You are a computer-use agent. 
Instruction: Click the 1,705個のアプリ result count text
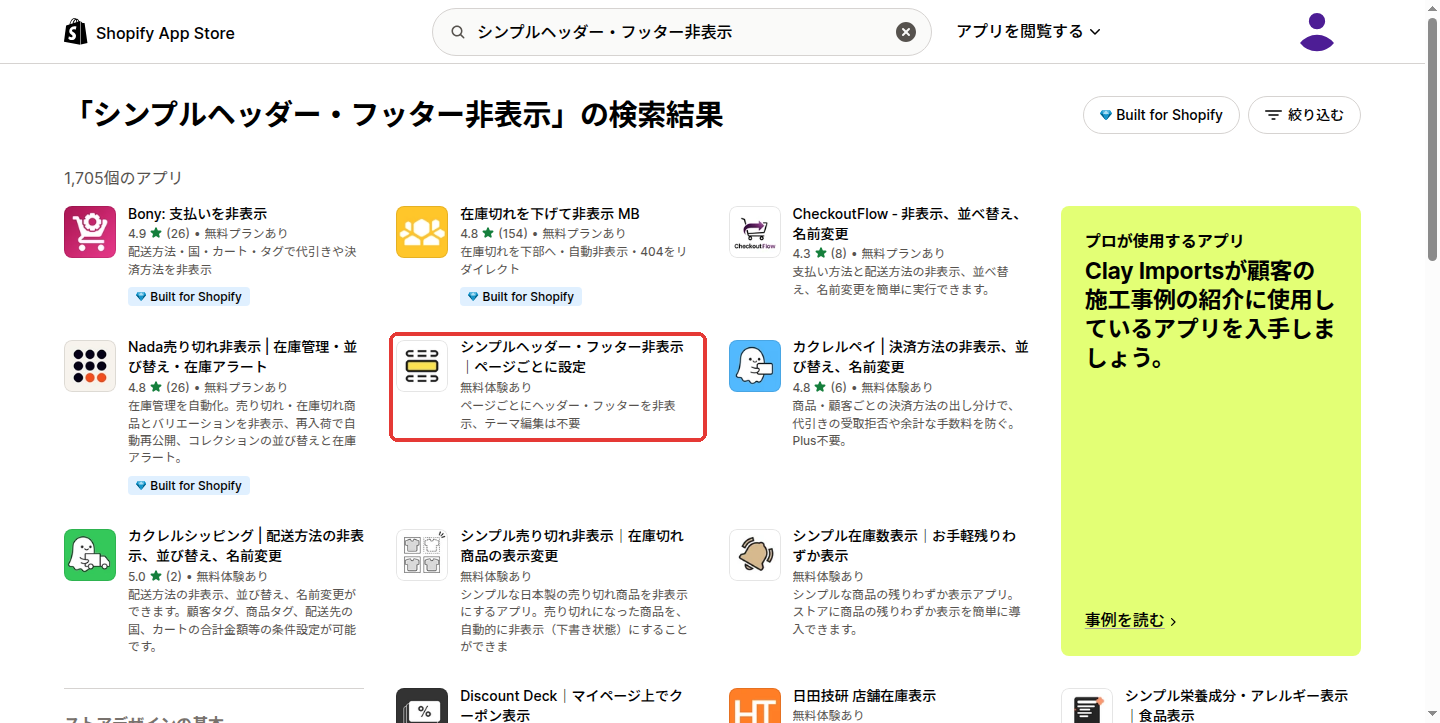[x=124, y=178]
